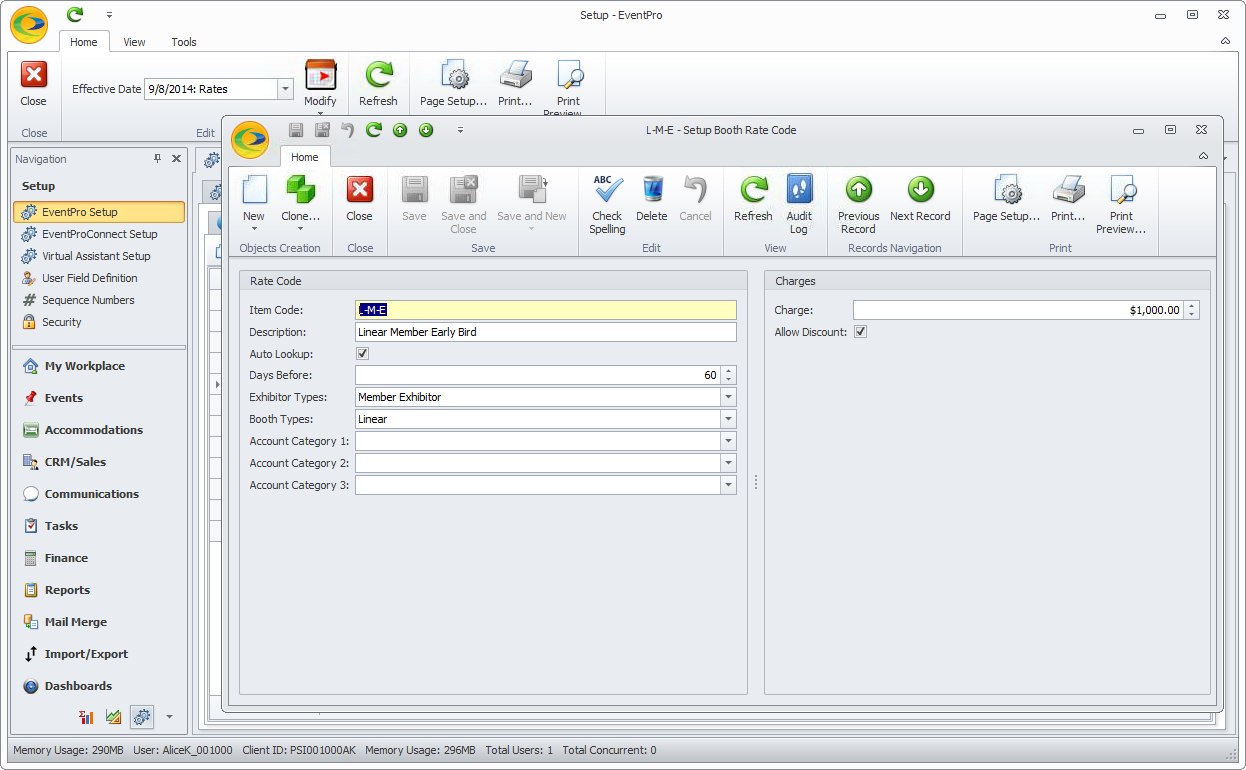
Task: Open User Field Definition
Action: pos(90,278)
